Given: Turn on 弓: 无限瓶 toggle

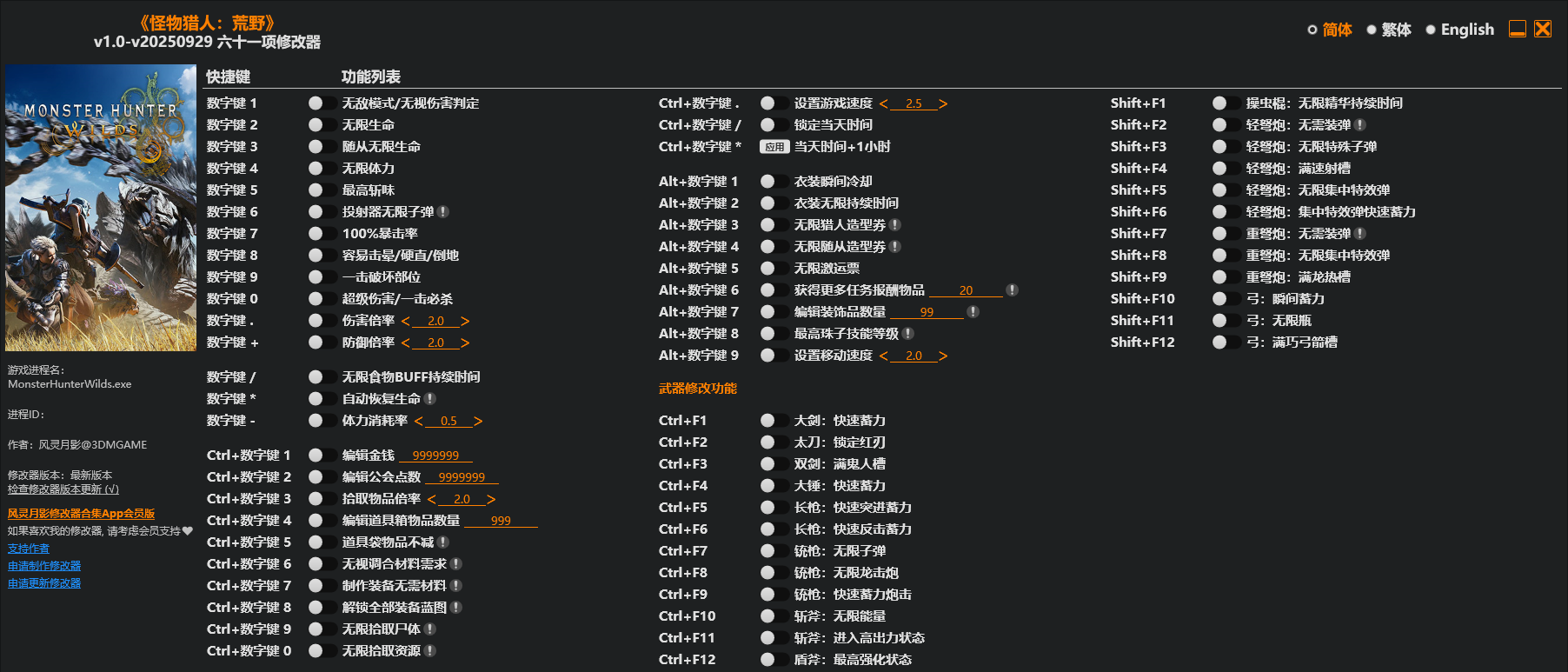Looking at the screenshot, I should 1226,321.
